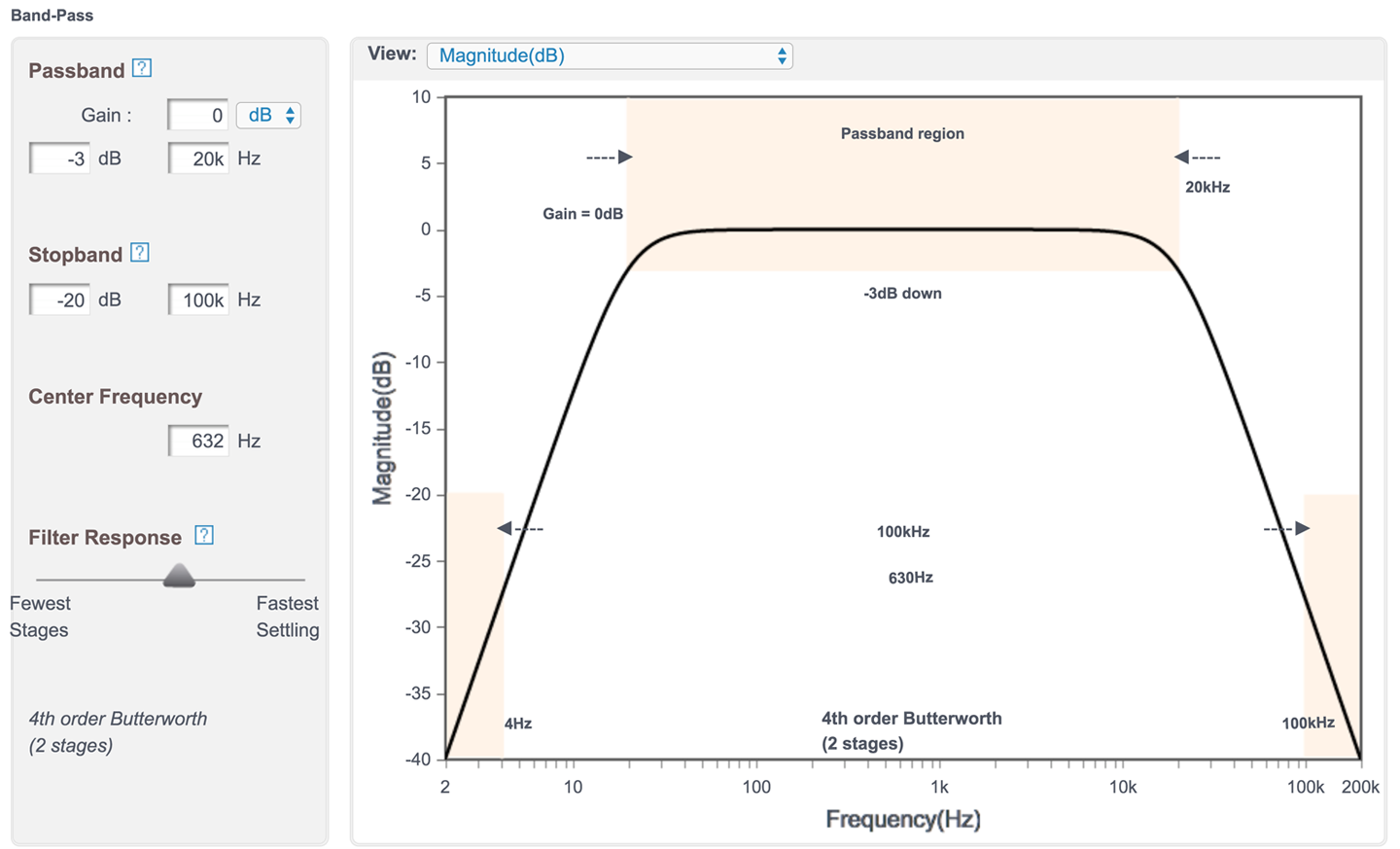
Task: Click the 100kHz label near right stopband
Action: (1308, 724)
